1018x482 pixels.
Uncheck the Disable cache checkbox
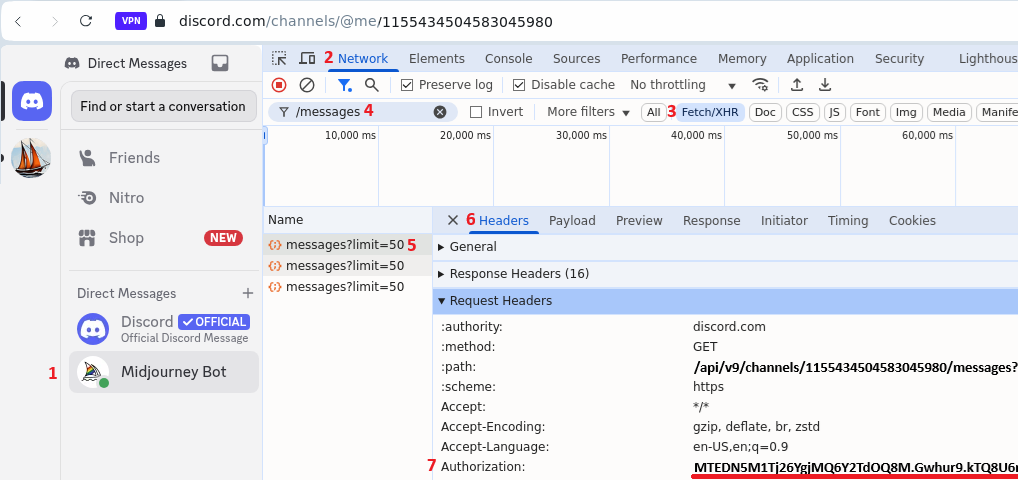click(519, 85)
